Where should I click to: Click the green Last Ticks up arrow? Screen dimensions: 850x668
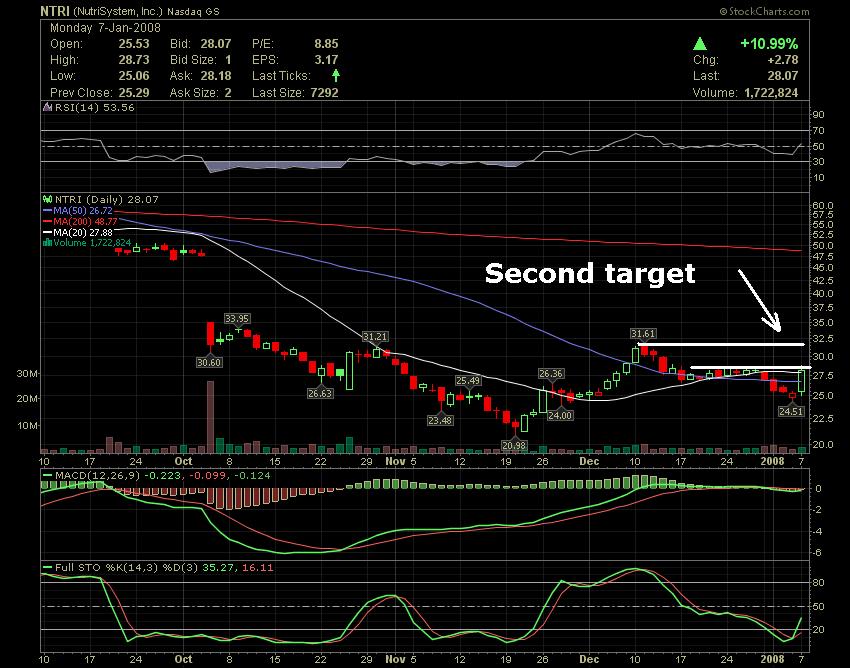click(x=336, y=75)
